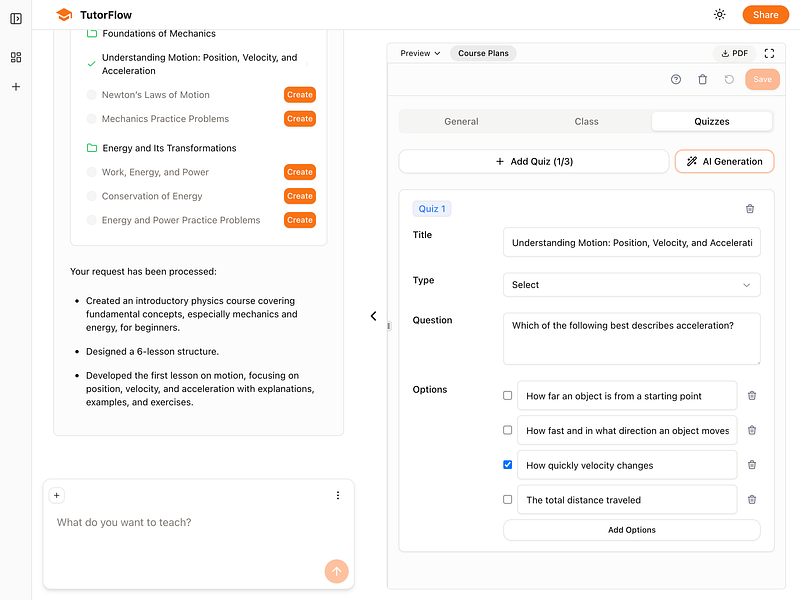Create the Work, Energy, and Power lesson
This screenshot has width=800, height=600.
300,172
